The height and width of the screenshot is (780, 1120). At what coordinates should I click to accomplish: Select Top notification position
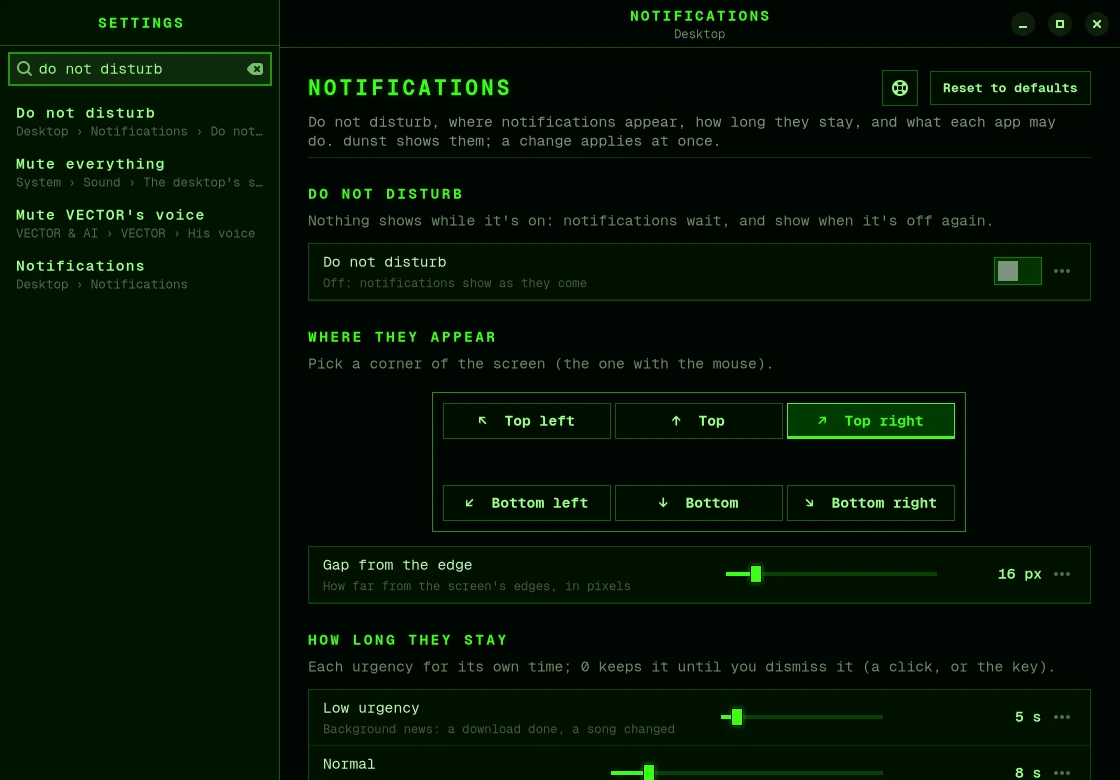tap(699, 421)
